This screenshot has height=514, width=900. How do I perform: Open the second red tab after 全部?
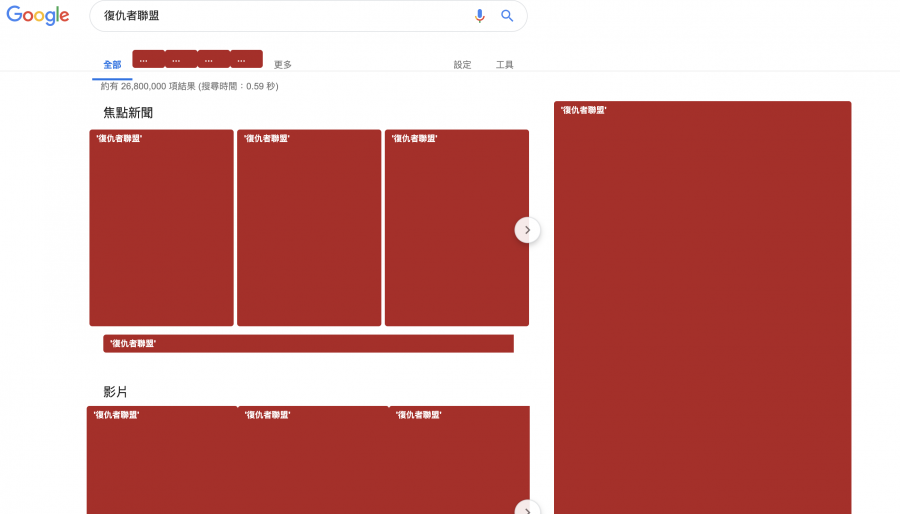[181, 59]
